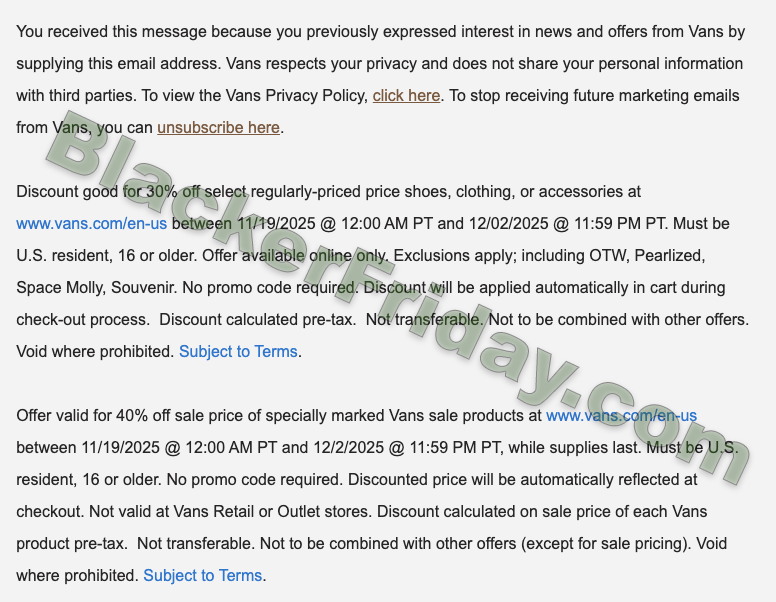The image size is (776, 602).
Task: Open 'Subject to Terms' after 30% off terms
Action: pyautogui.click(x=238, y=352)
